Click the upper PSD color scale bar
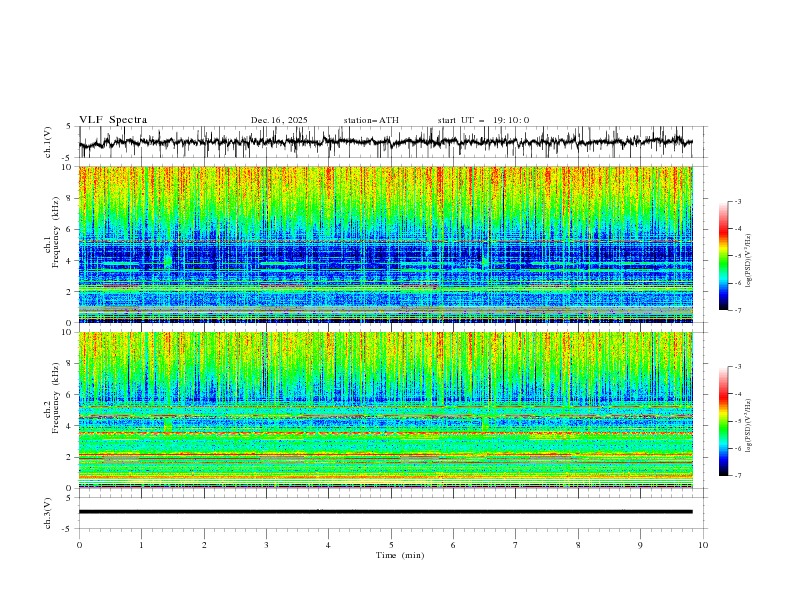The image size is (792, 612). pyautogui.click(x=723, y=256)
